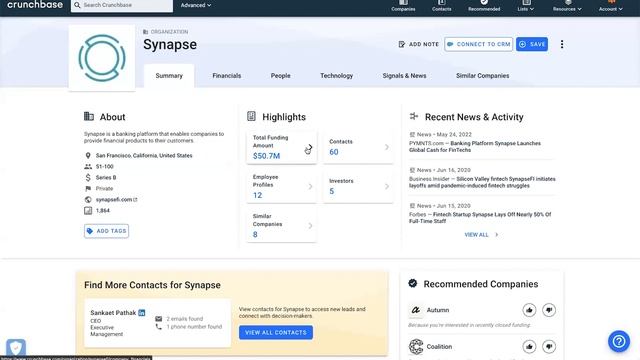Open Business Insider layoffs news article
The width and height of the screenshot is (640, 360).
[482, 182]
